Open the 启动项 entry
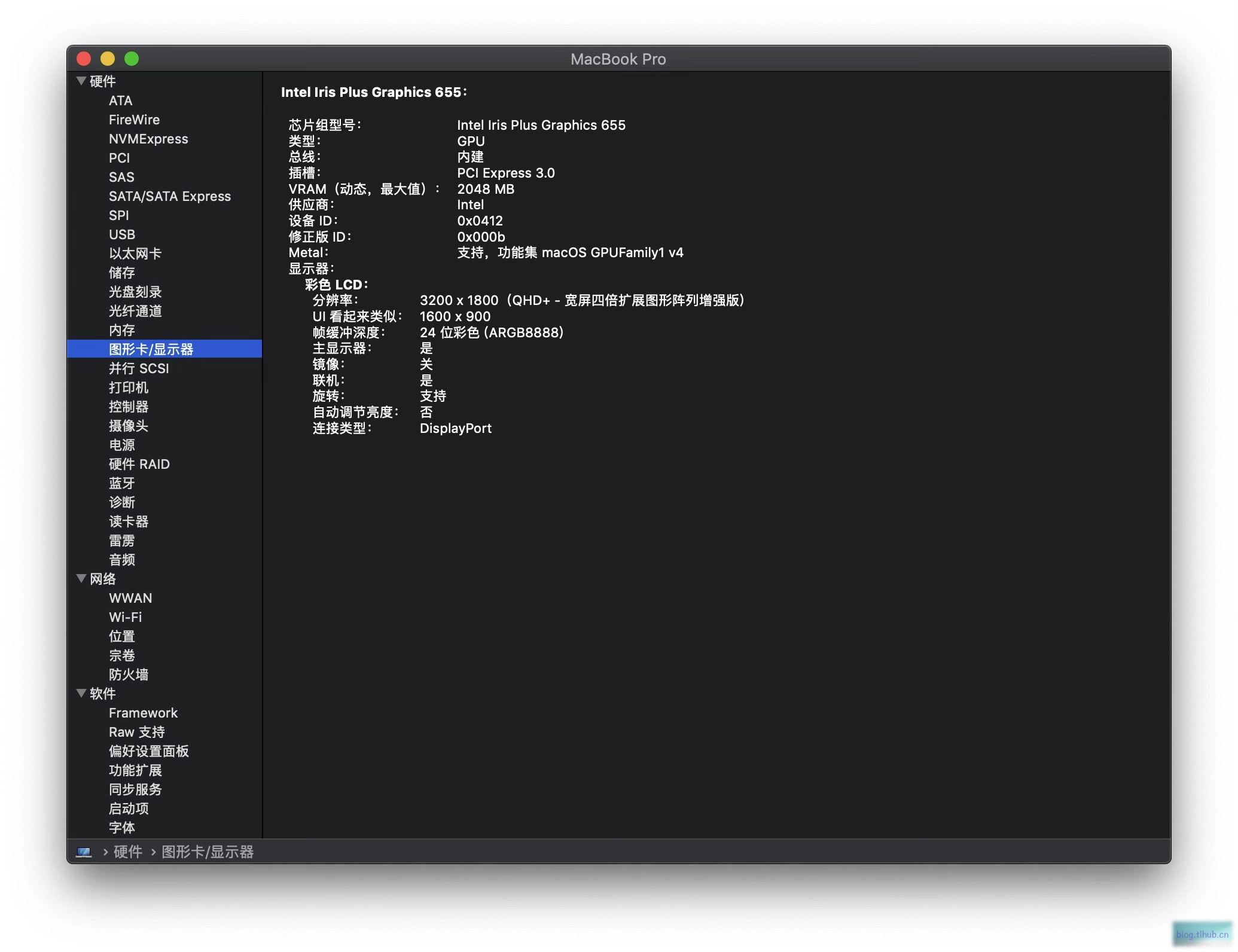 click(x=129, y=808)
